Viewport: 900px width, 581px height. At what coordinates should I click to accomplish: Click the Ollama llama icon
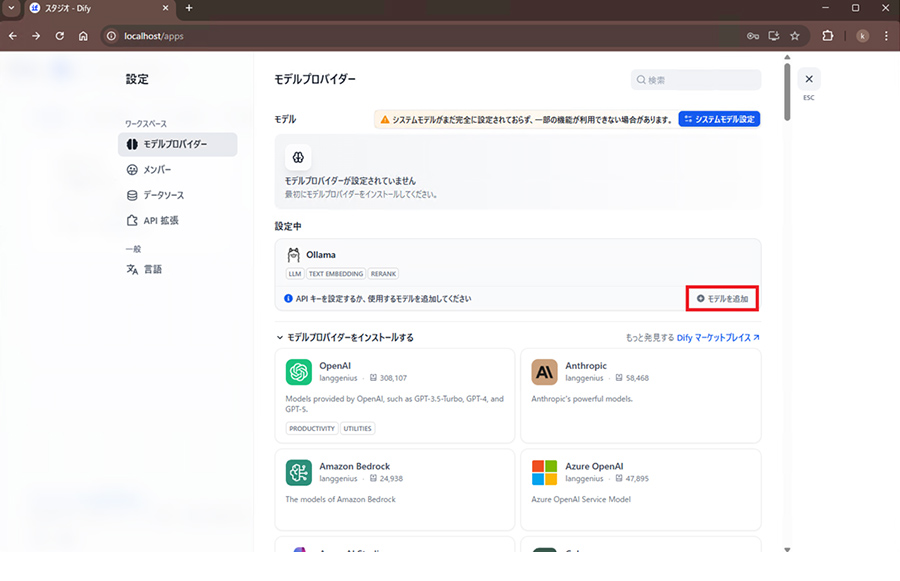click(293, 254)
